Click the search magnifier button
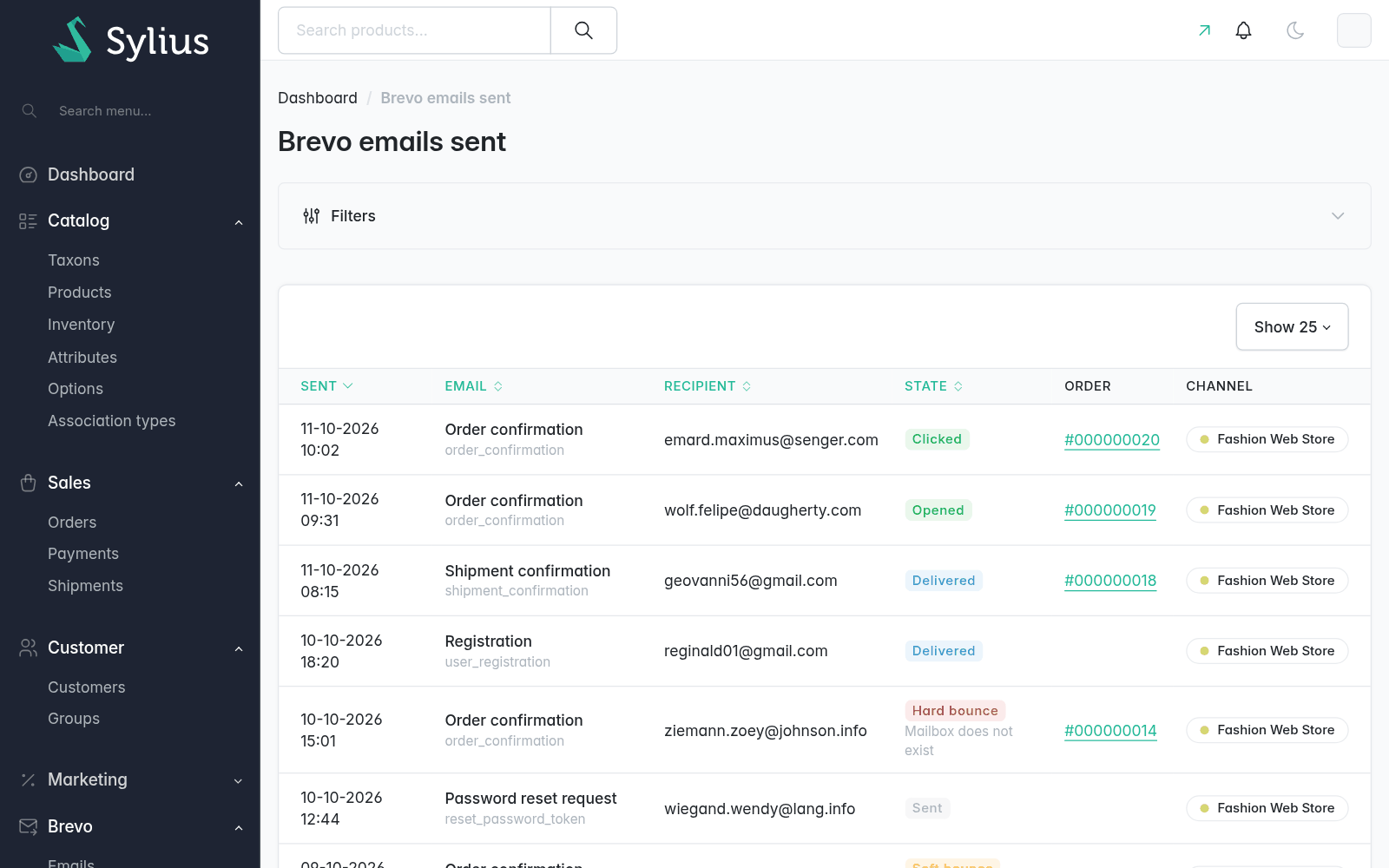 pos(583,30)
